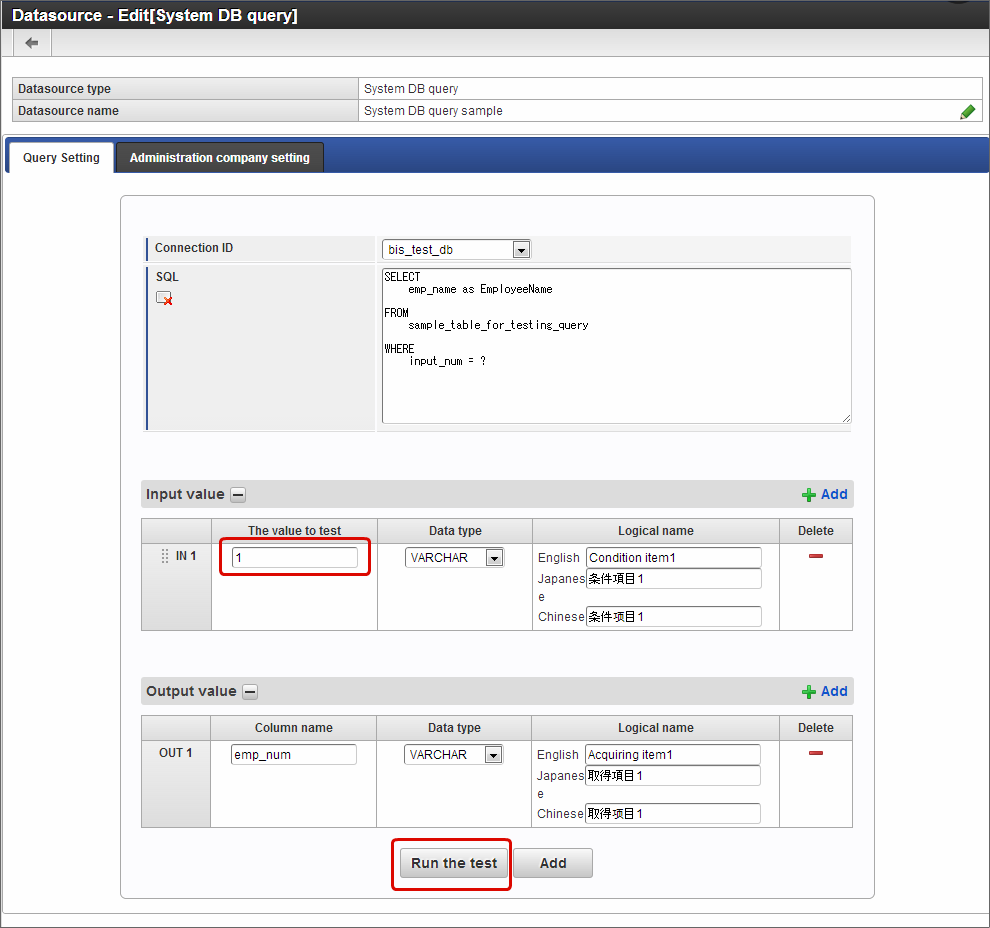
Task: Edit the Japanese logical name for IN 1
Action: click(x=674, y=578)
